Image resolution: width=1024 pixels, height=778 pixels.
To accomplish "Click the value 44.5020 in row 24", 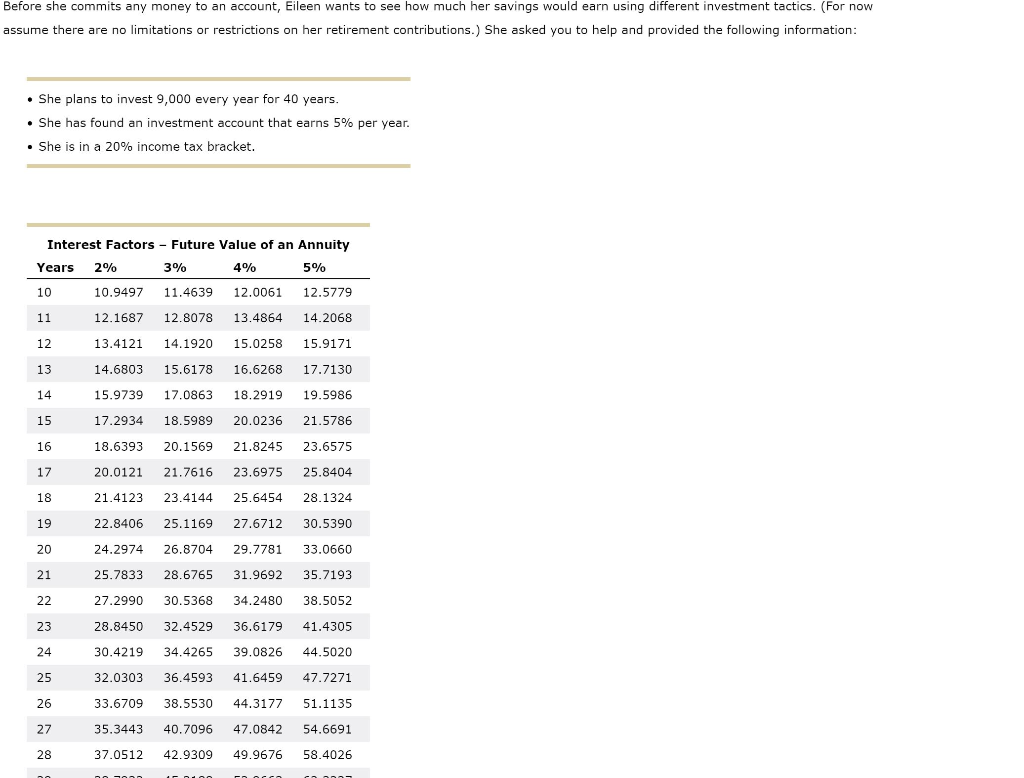I will [327, 652].
